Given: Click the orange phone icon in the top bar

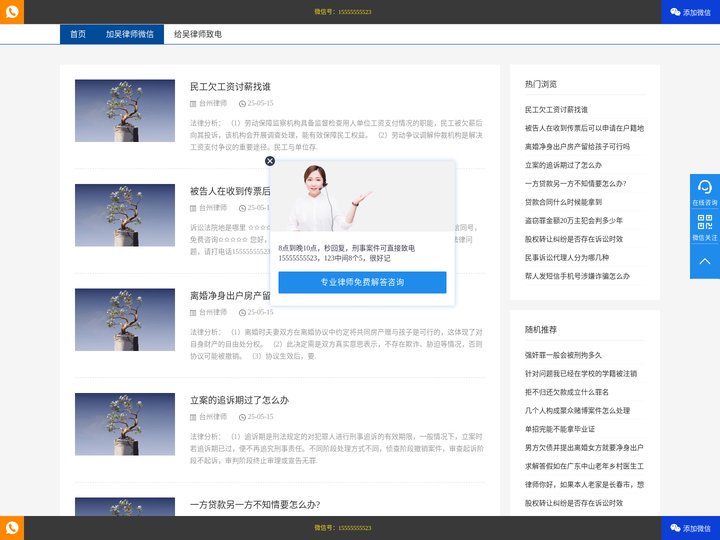Looking at the screenshot, I should [x=12, y=11].
